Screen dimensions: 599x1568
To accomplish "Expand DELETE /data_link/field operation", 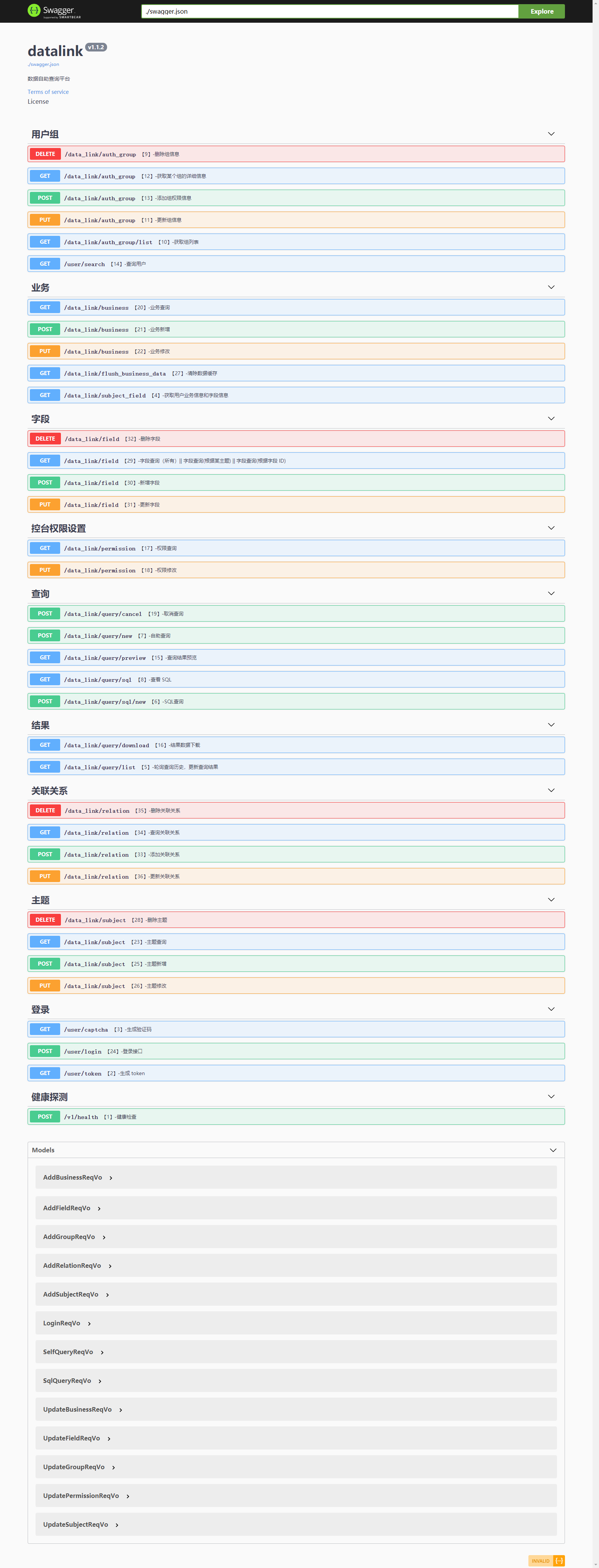I will (296, 439).
